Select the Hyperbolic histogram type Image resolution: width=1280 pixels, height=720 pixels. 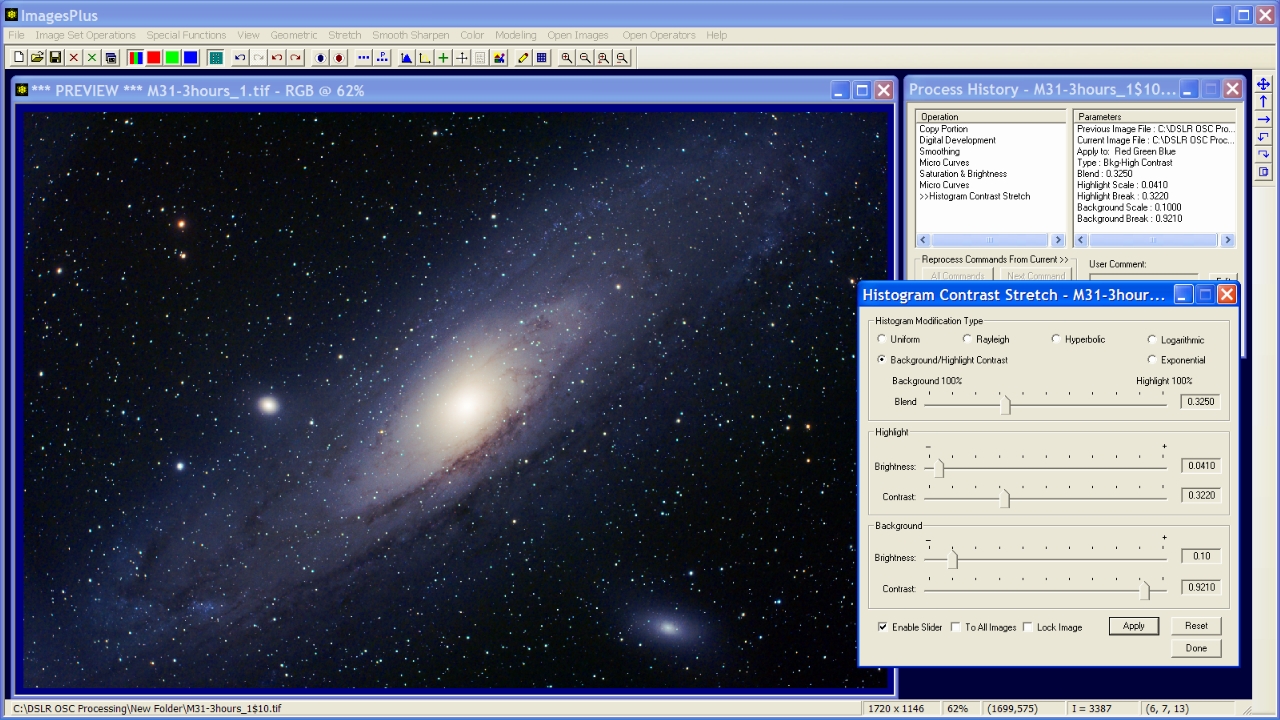pyautogui.click(x=1056, y=339)
